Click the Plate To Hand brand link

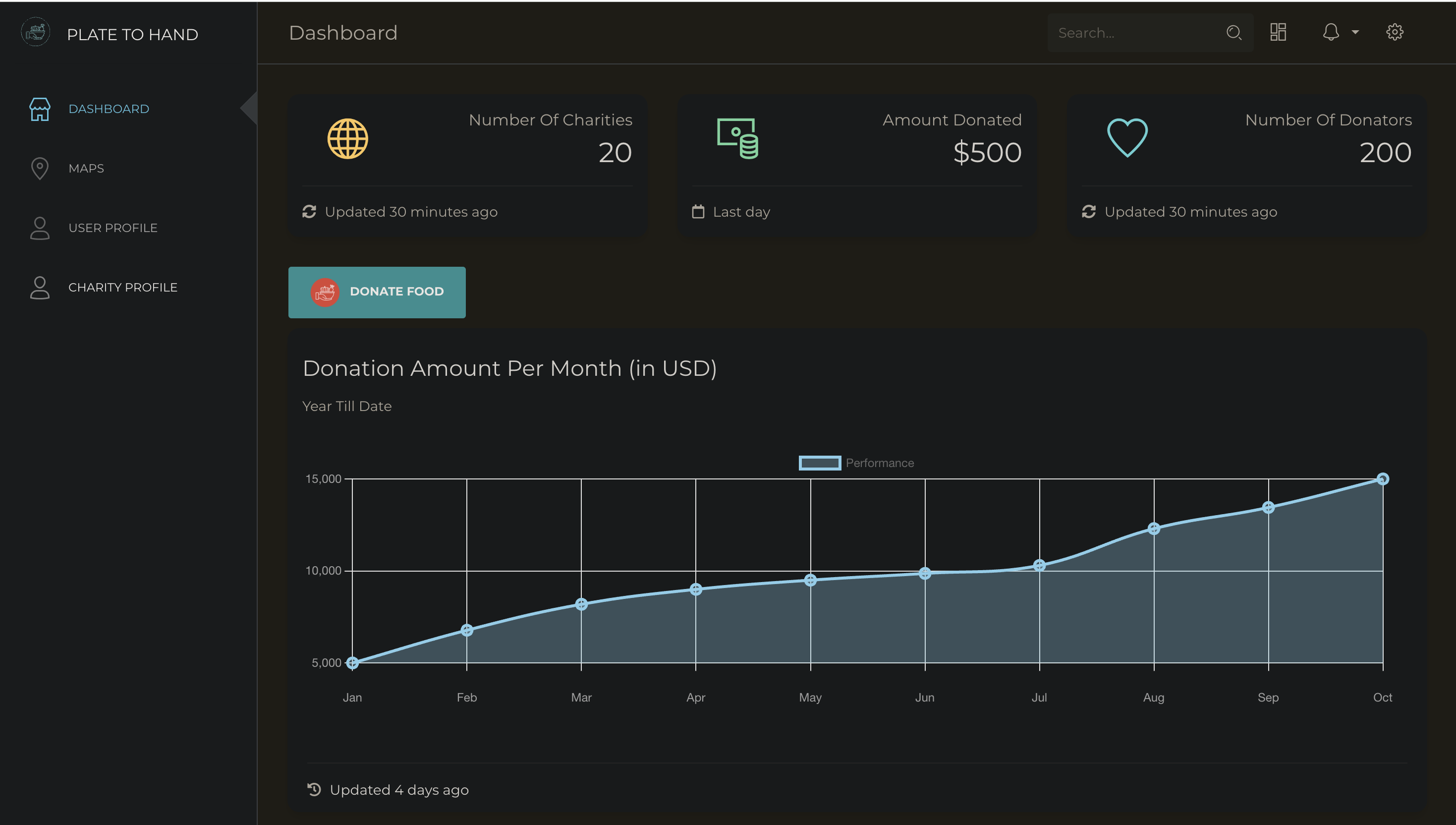(x=132, y=35)
